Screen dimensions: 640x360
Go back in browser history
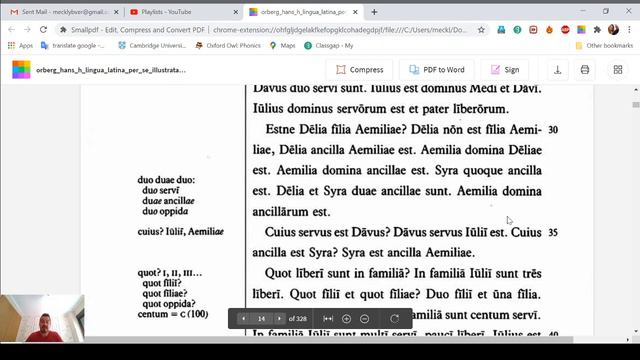[11, 30]
